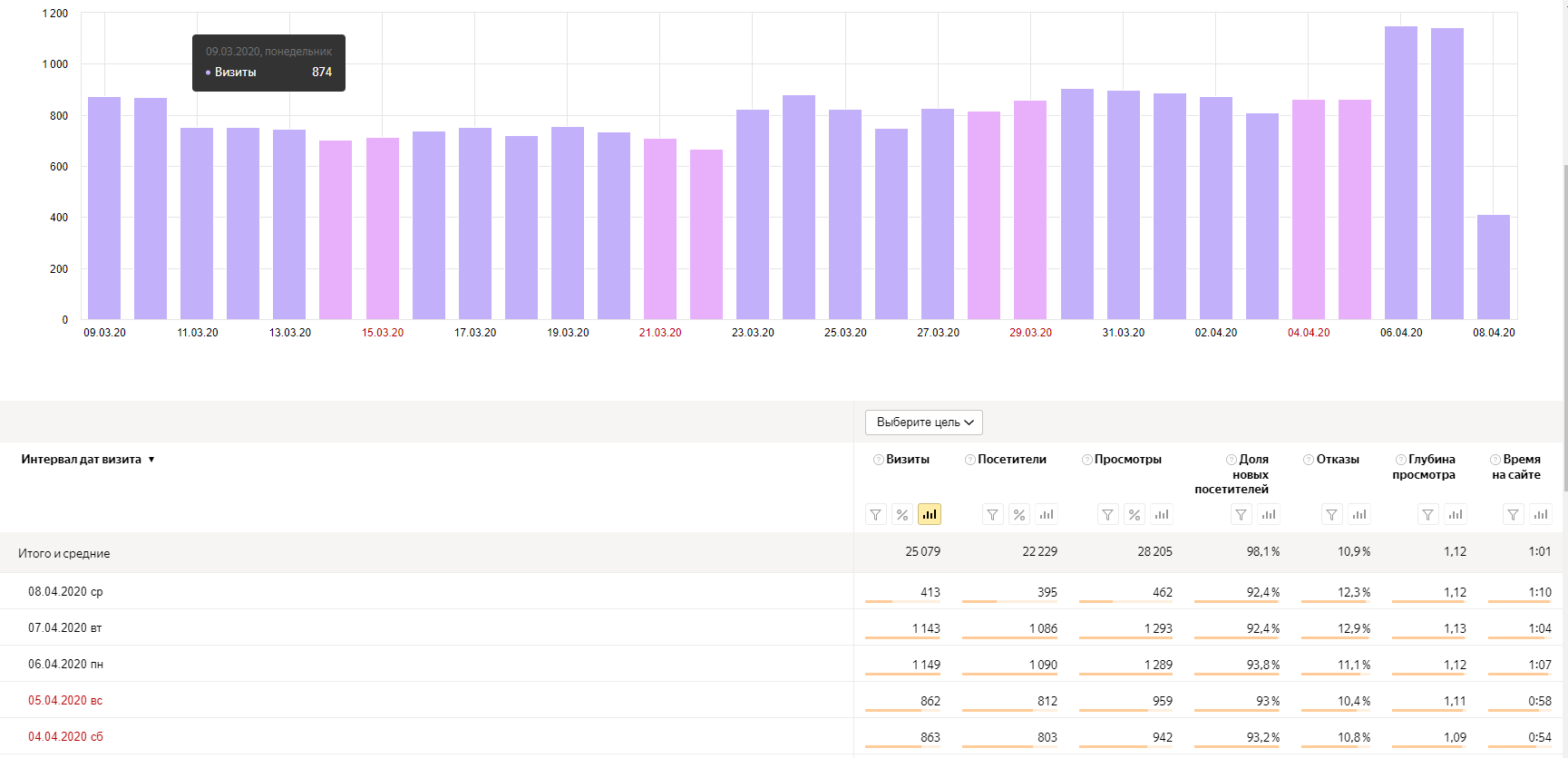The width and height of the screenshot is (1568, 758).
Task: Click the help icon beside Визиты header
Action: (878, 460)
